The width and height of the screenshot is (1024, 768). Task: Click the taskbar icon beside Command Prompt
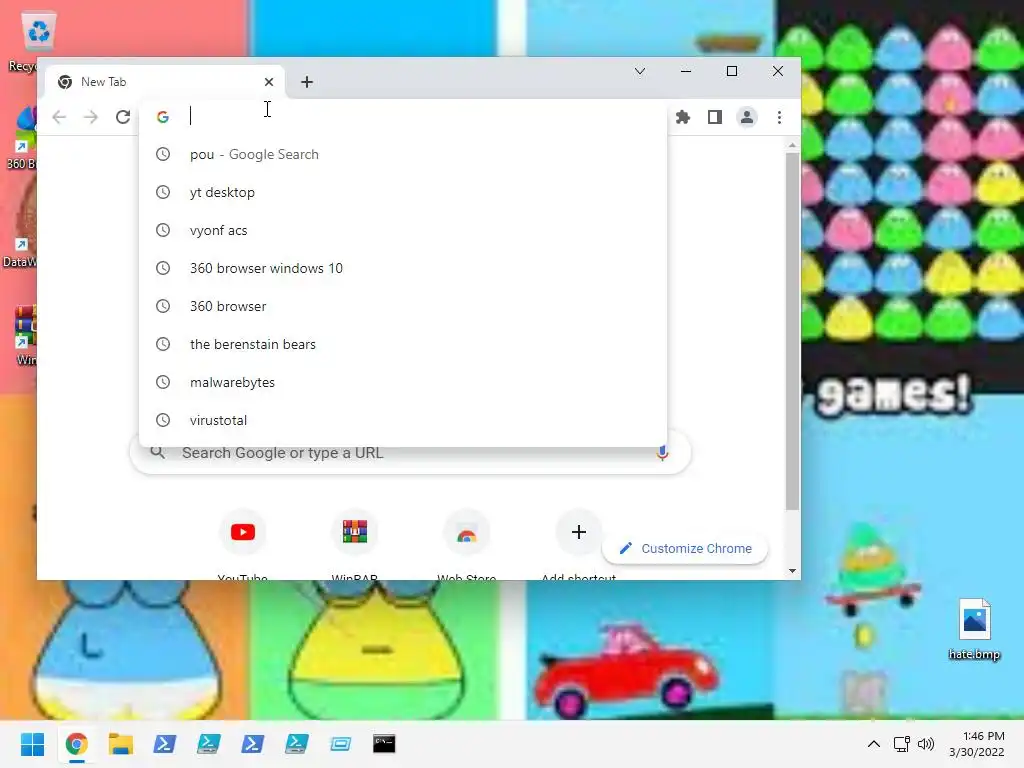point(340,744)
